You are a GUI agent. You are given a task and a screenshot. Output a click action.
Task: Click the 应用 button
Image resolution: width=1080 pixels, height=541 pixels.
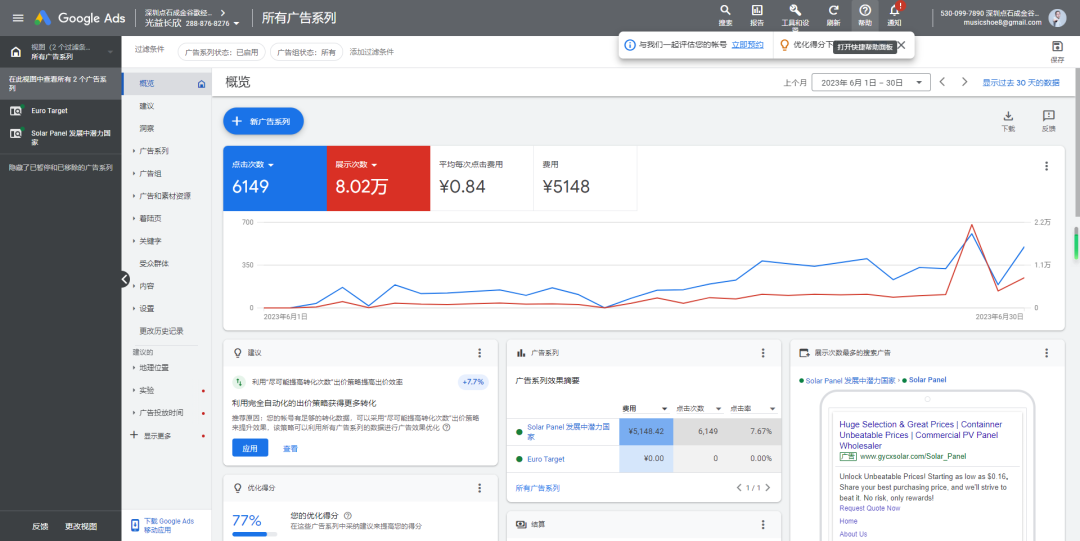point(250,449)
